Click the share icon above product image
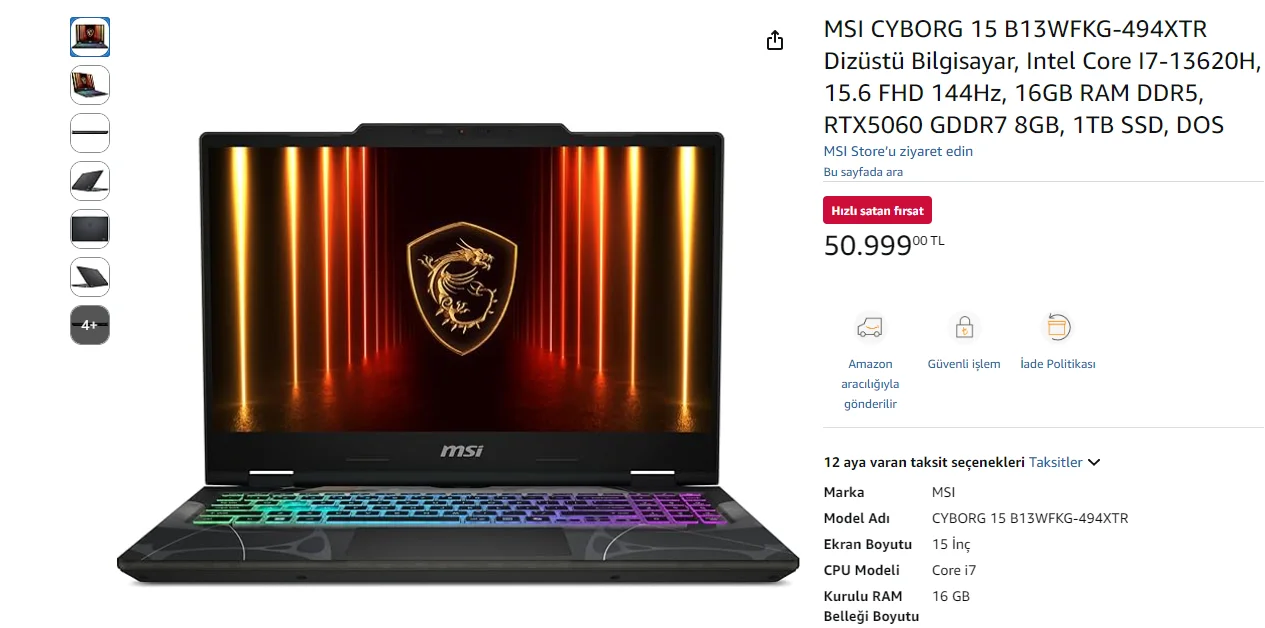The width and height of the screenshot is (1265, 628). click(x=774, y=40)
